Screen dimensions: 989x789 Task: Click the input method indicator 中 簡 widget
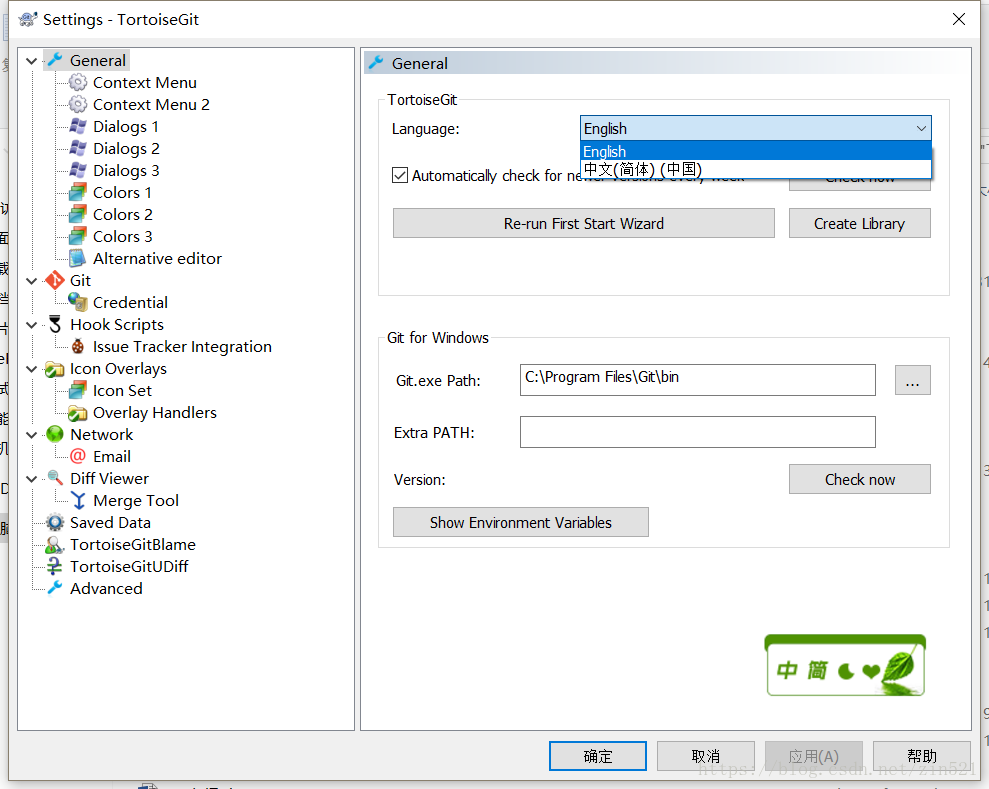point(845,665)
